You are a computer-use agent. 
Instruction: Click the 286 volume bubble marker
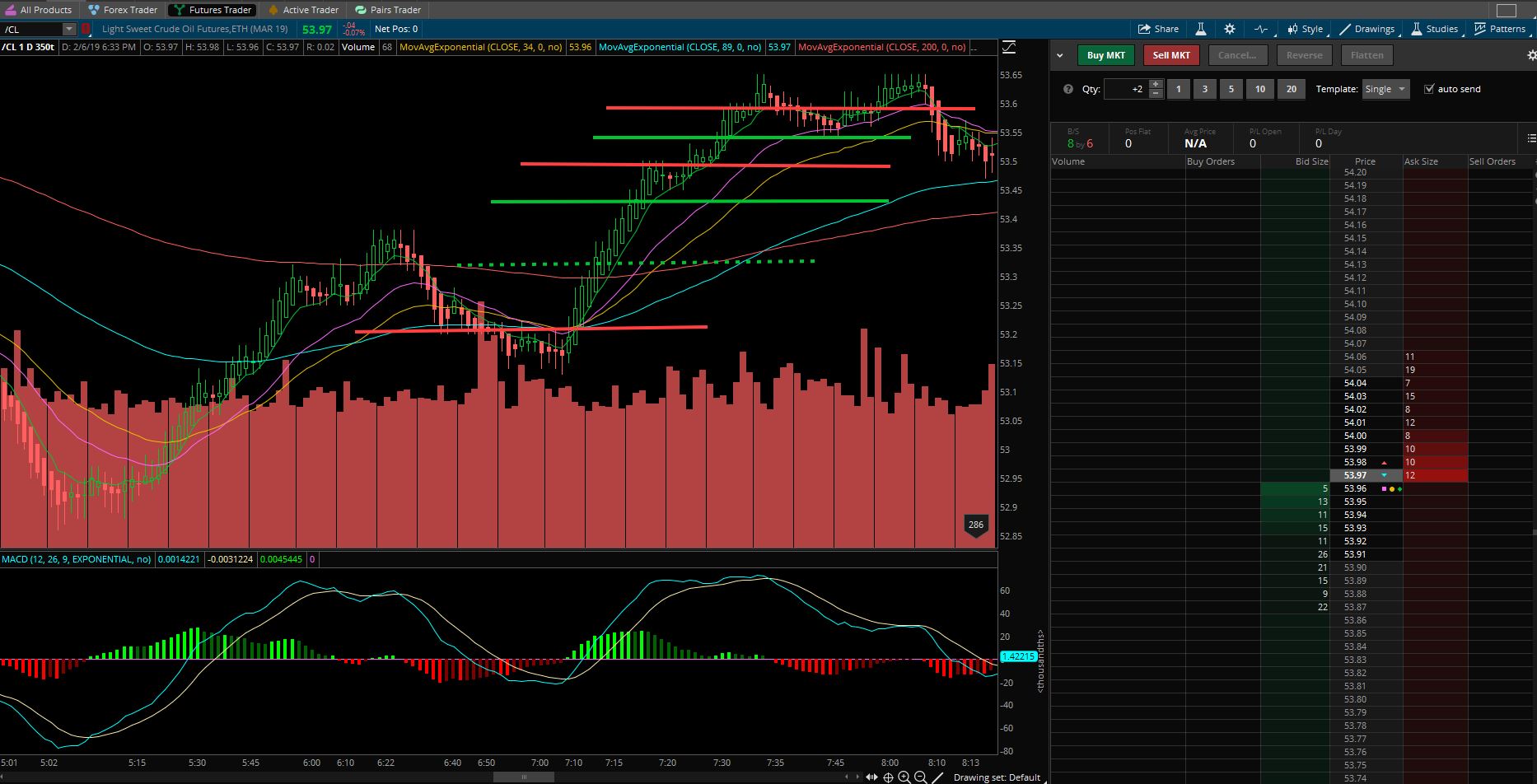click(975, 525)
